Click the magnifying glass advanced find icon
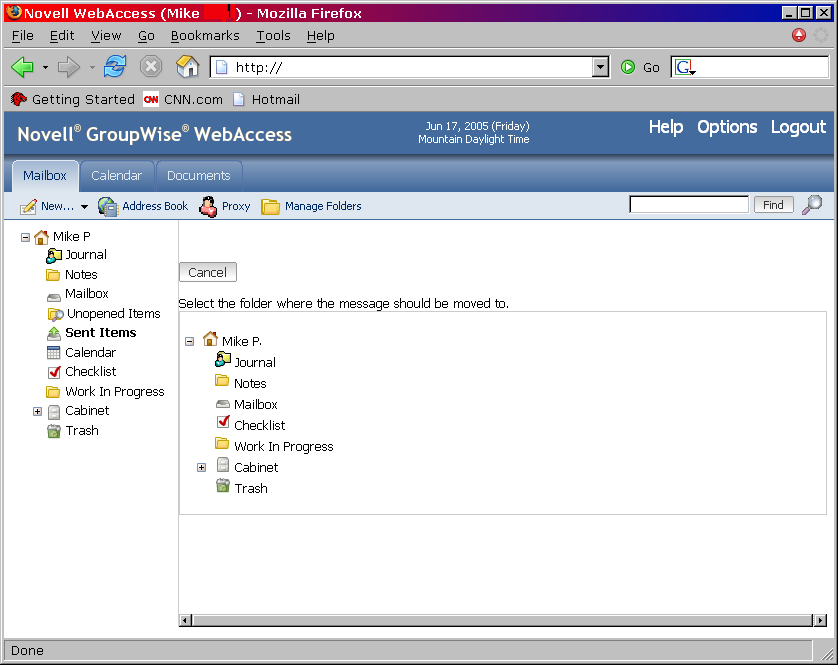 click(x=812, y=205)
